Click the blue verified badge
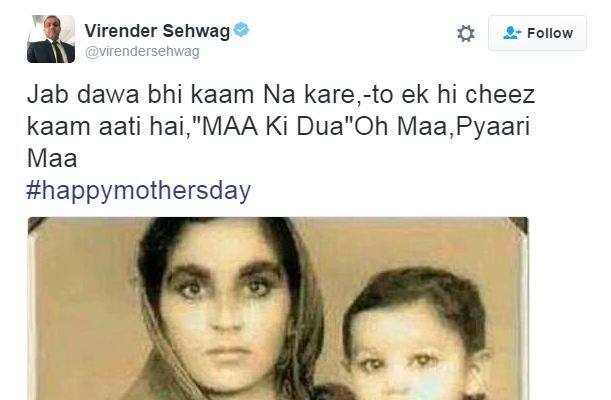Image resolution: width=611 pixels, height=400 pixels. click(242, 30)
